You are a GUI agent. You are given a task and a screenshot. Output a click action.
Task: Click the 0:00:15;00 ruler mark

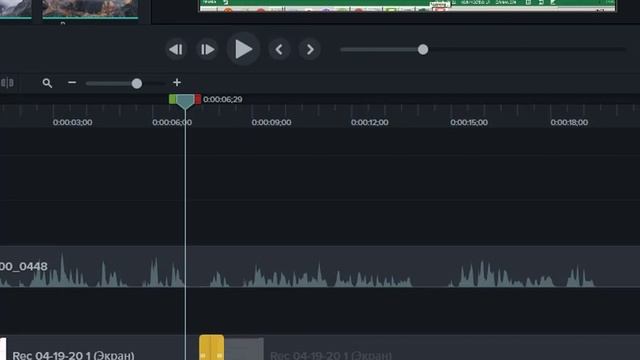point(469,122)
